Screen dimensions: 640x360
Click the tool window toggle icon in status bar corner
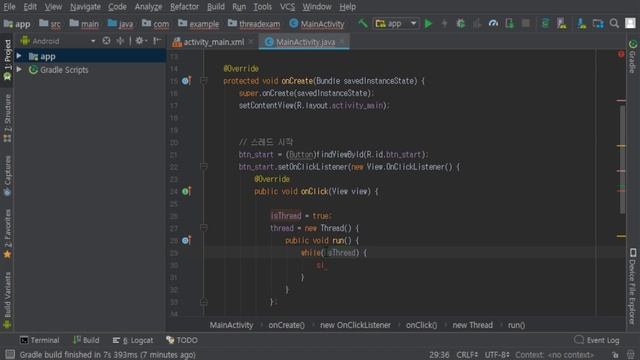pyautogui.click(x=10, y=354)
